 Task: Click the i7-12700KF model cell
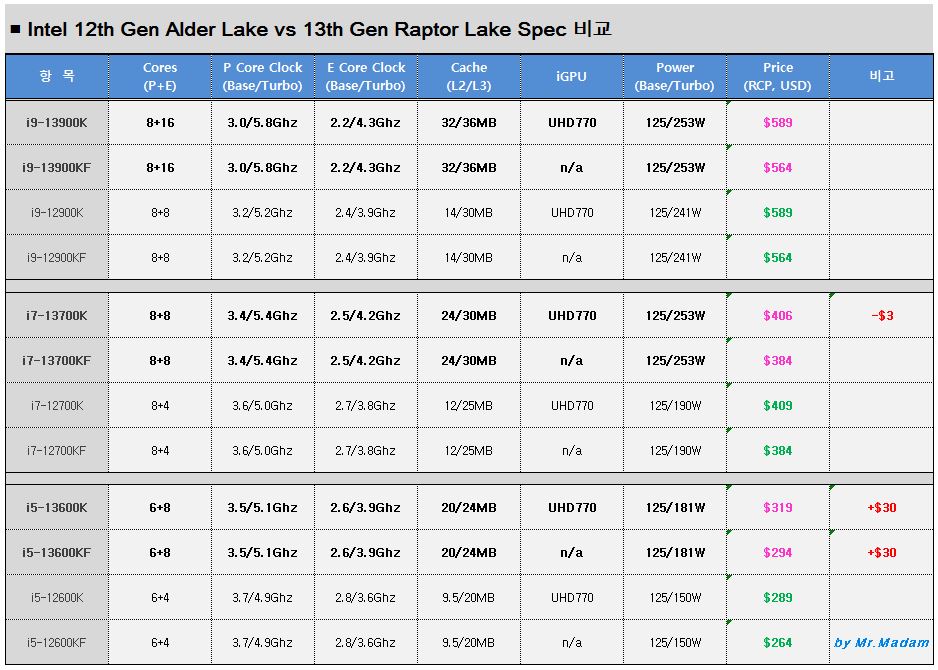(57, 450)
